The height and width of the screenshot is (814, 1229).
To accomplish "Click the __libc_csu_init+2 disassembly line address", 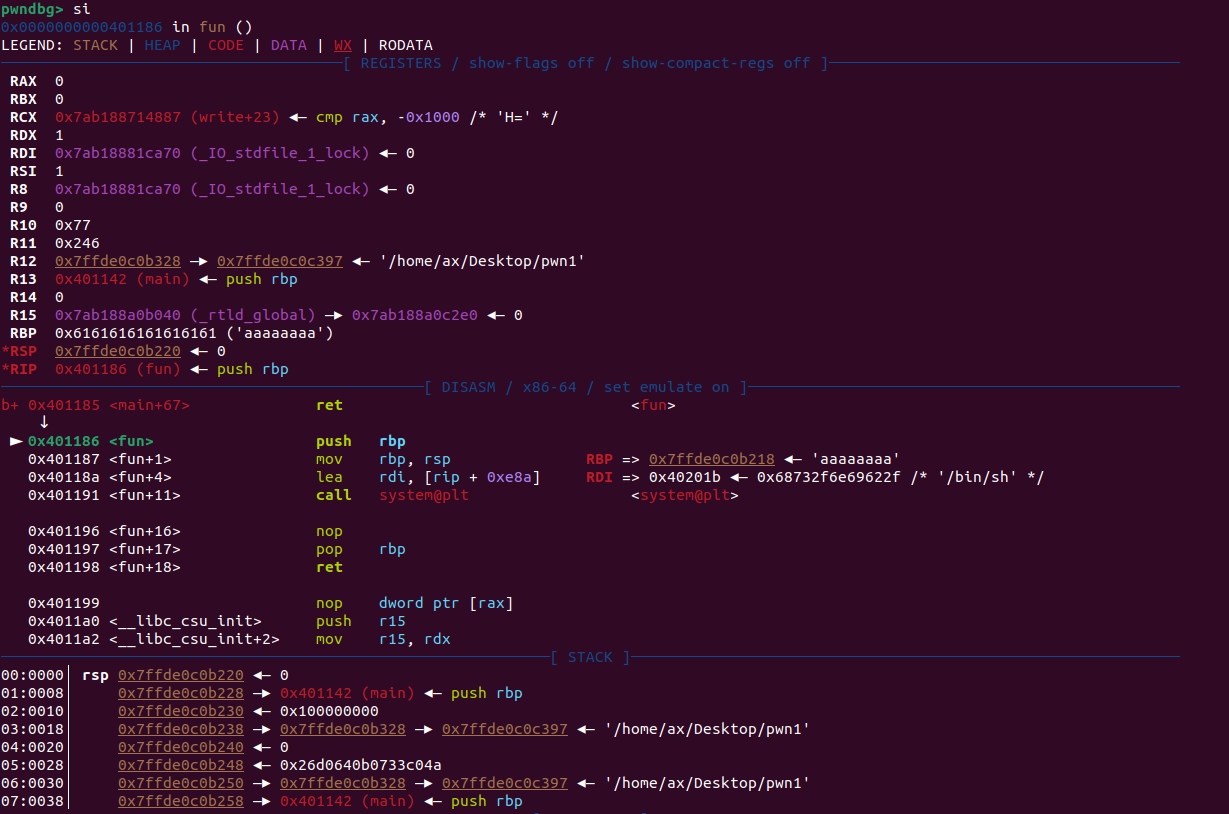I will coord(64,639).
